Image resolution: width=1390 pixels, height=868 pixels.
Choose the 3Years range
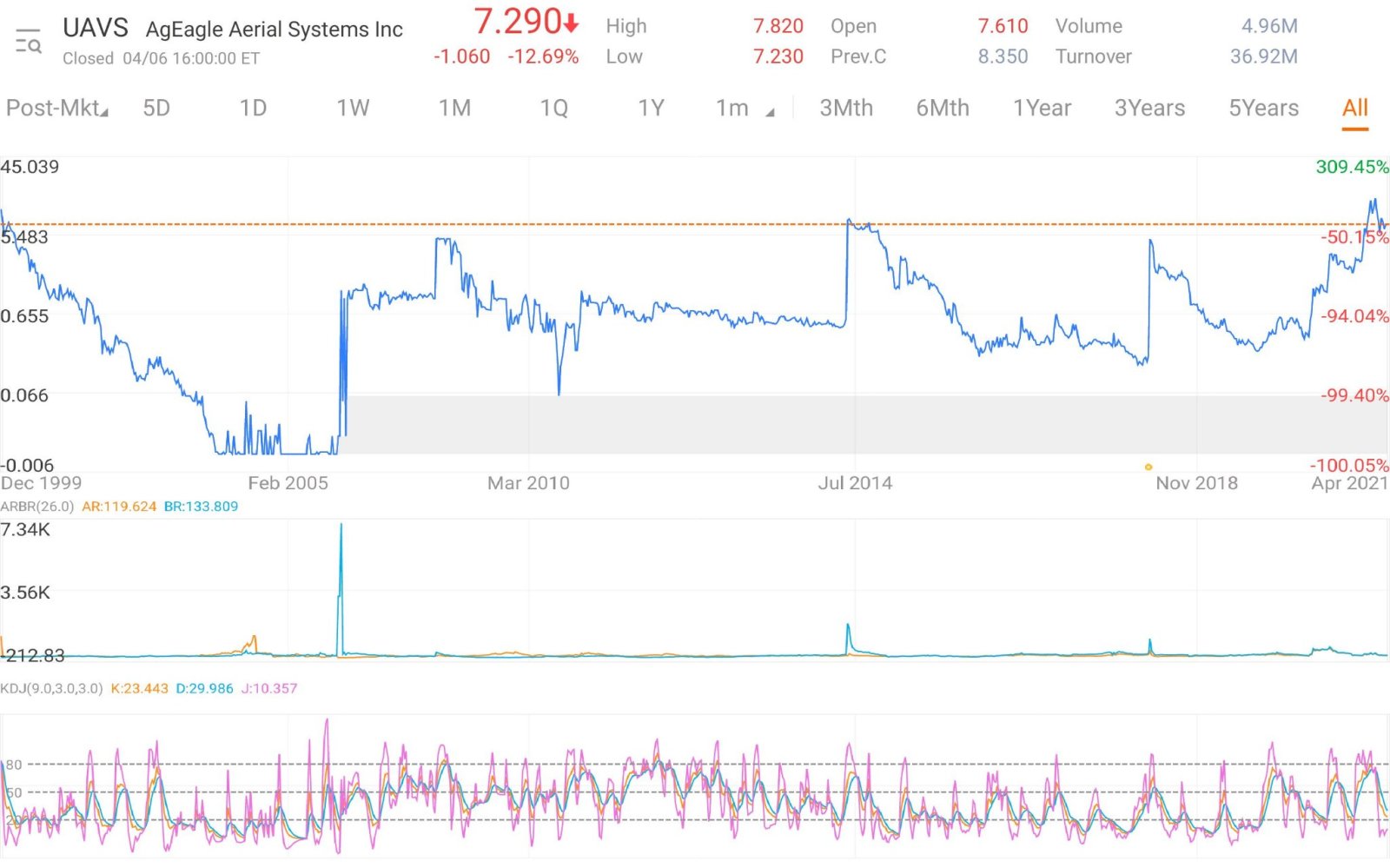tap(1149, 109)
